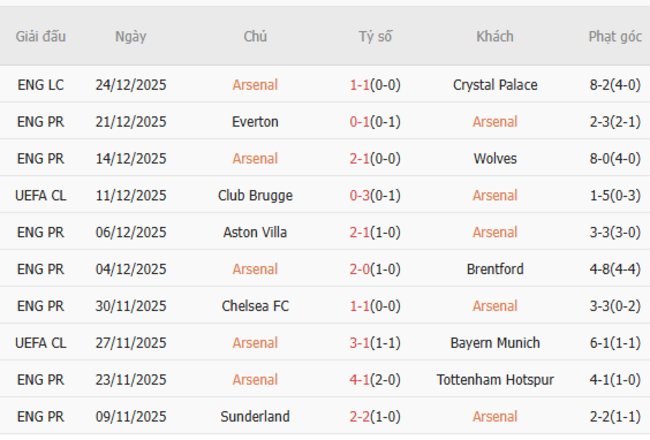Select Chelsea FC home team

click(255, 306)
